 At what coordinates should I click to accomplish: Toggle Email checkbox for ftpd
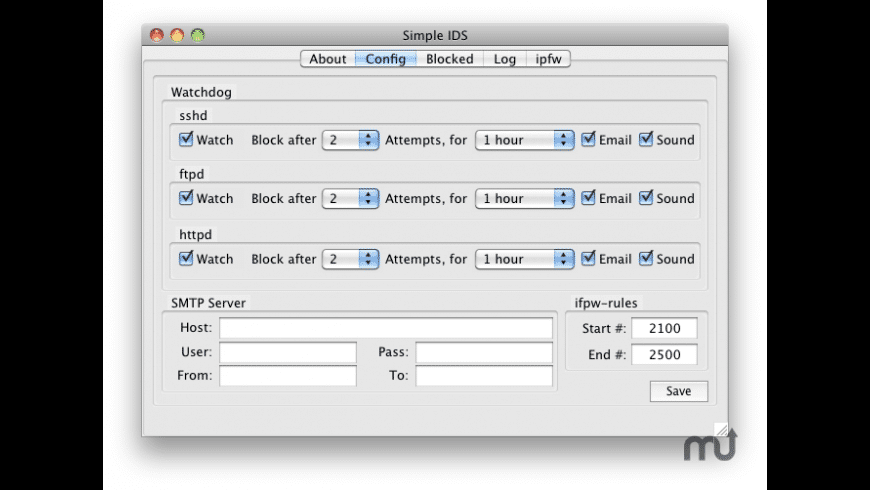coord(588,198)
